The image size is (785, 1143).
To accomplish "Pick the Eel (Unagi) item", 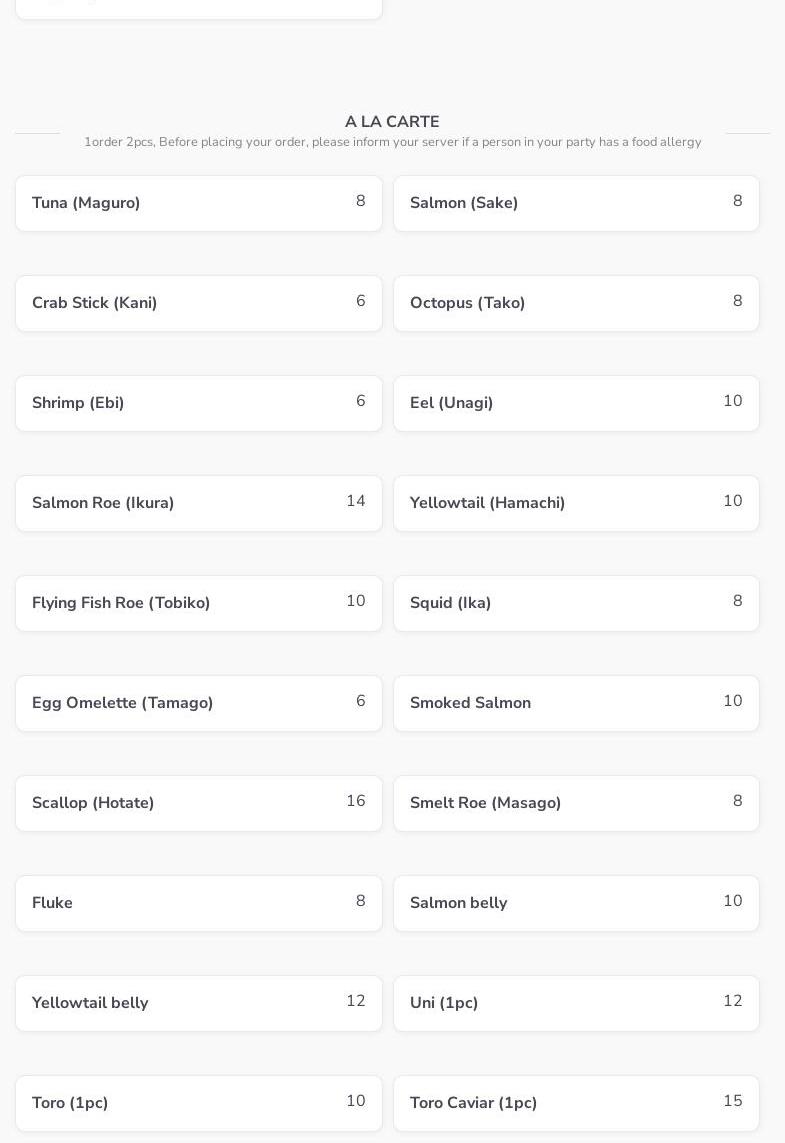I will coord(576,403).
